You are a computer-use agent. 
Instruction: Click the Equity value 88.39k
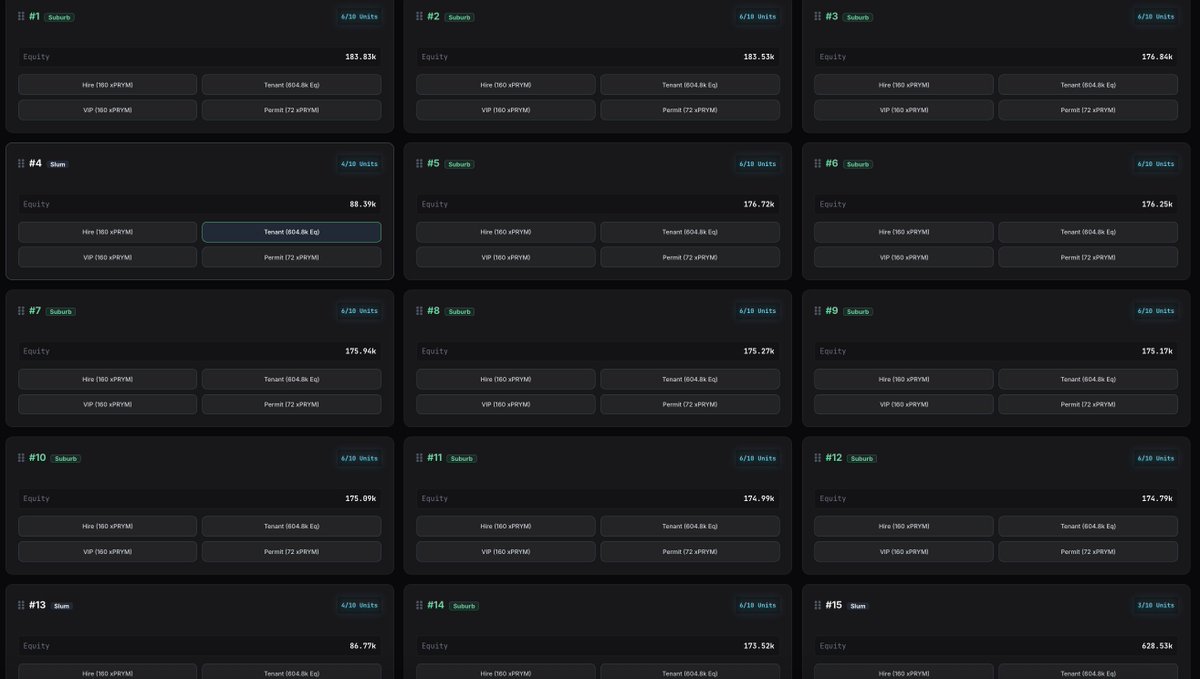click(x=363, y=204)
